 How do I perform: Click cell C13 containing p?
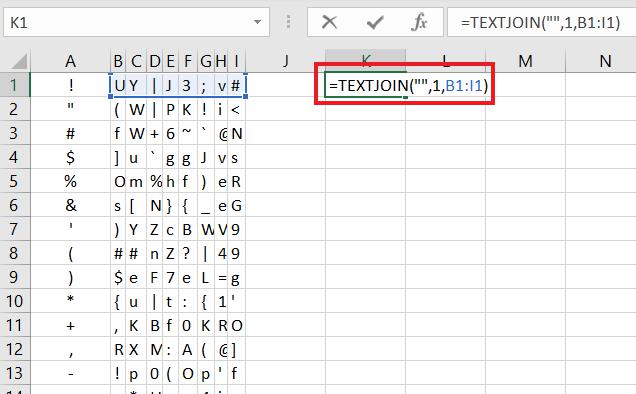[x=136, y=372]
